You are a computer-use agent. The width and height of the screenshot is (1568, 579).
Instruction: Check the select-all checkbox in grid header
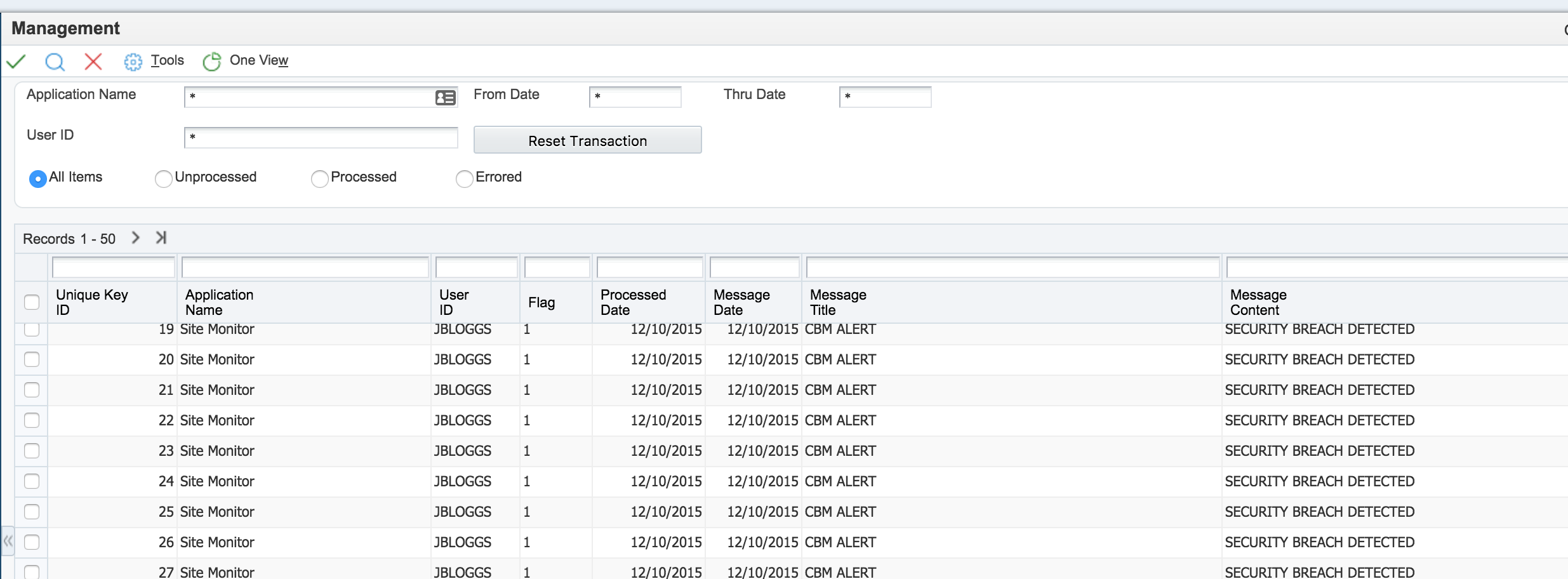[32, 302]
